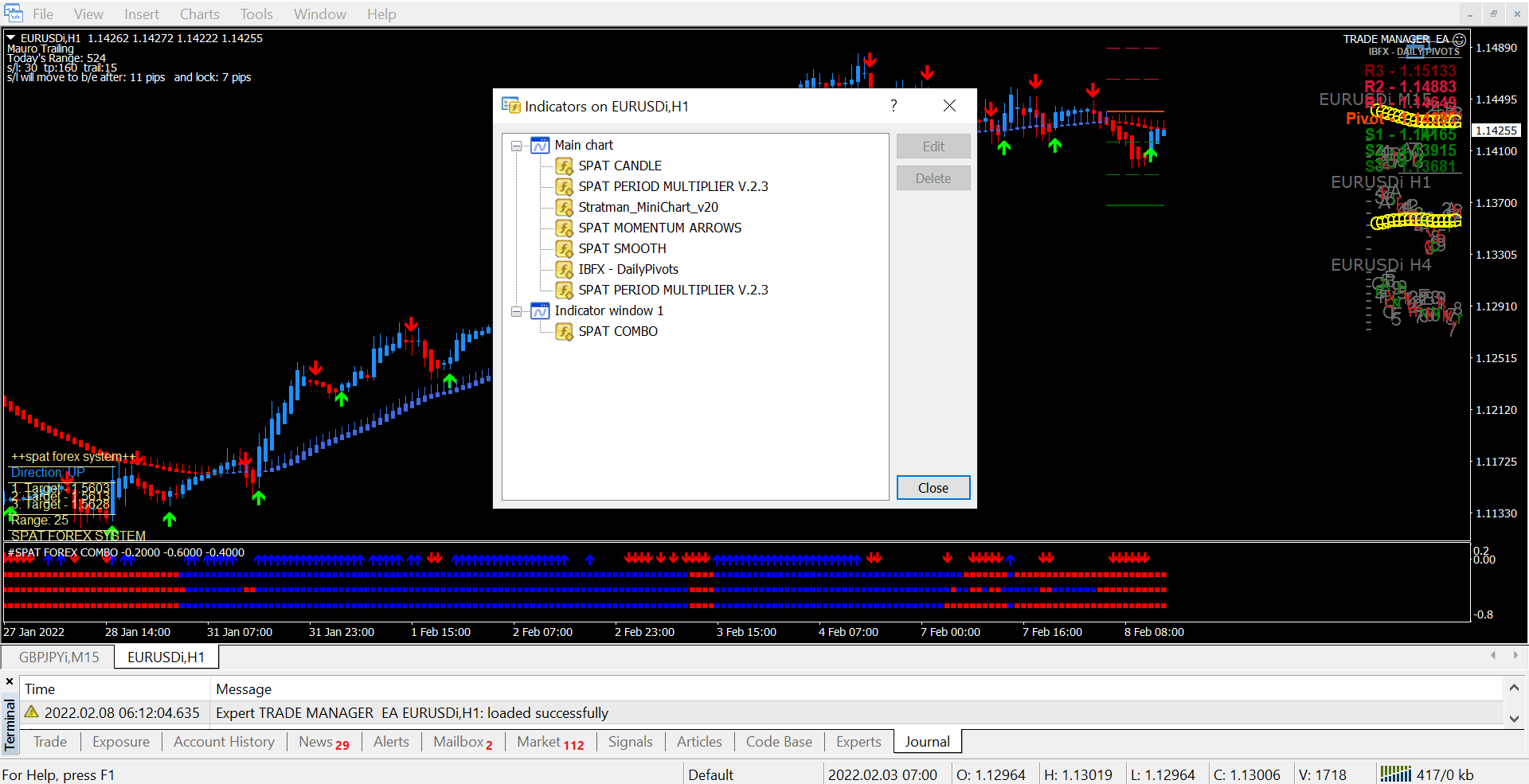The image size is (1529, 784).
Task: Switch to the GBPJPYi,M15 chart tab
Action: (x=59, y=657)
